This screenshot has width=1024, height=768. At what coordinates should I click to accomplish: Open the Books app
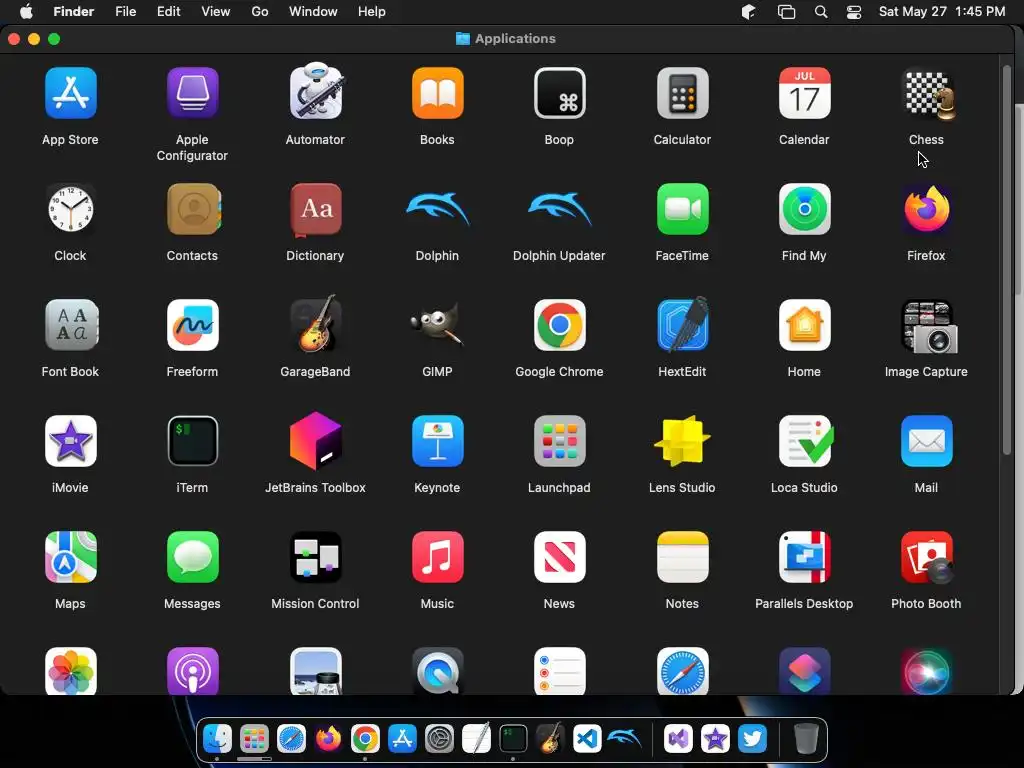tap(438, 93)
